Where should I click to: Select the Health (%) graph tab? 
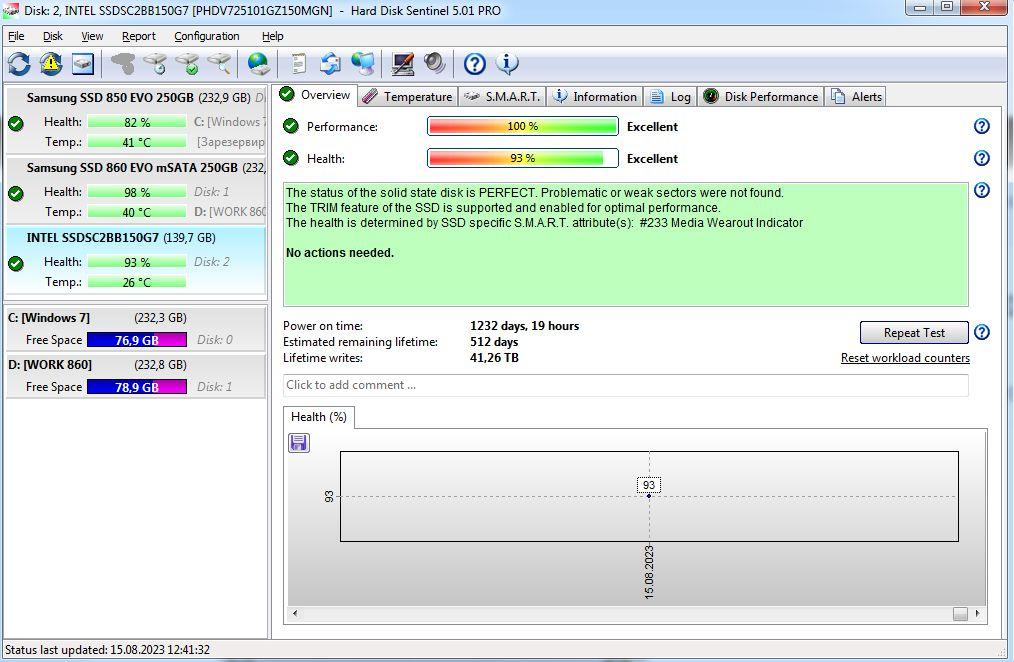click(319, 417)
